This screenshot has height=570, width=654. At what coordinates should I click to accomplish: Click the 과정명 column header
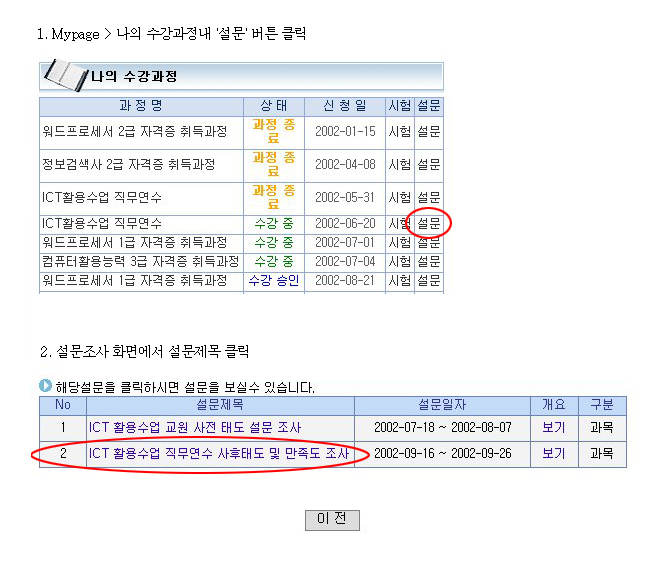click(141, 106)
